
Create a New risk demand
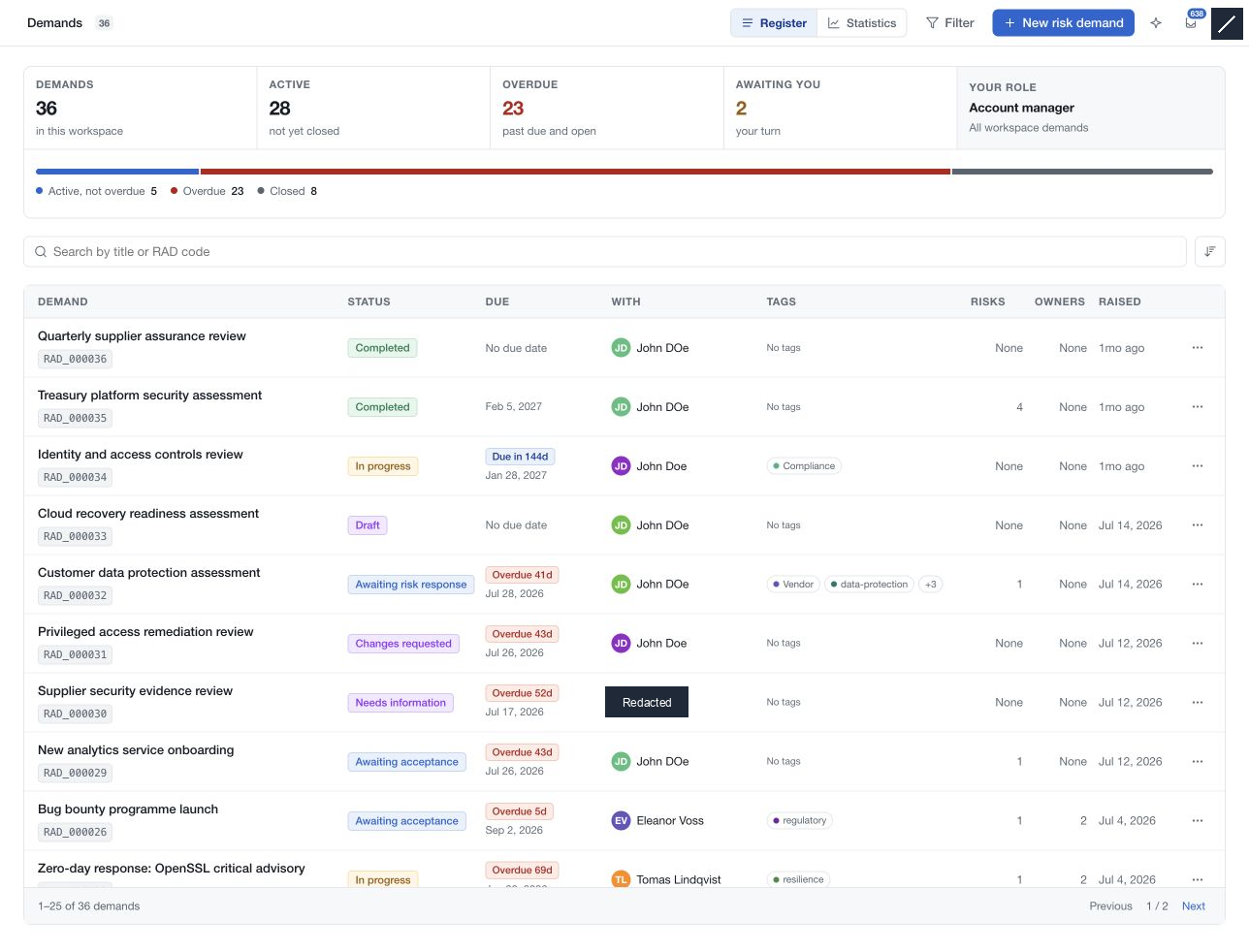tap(1063, 23)
